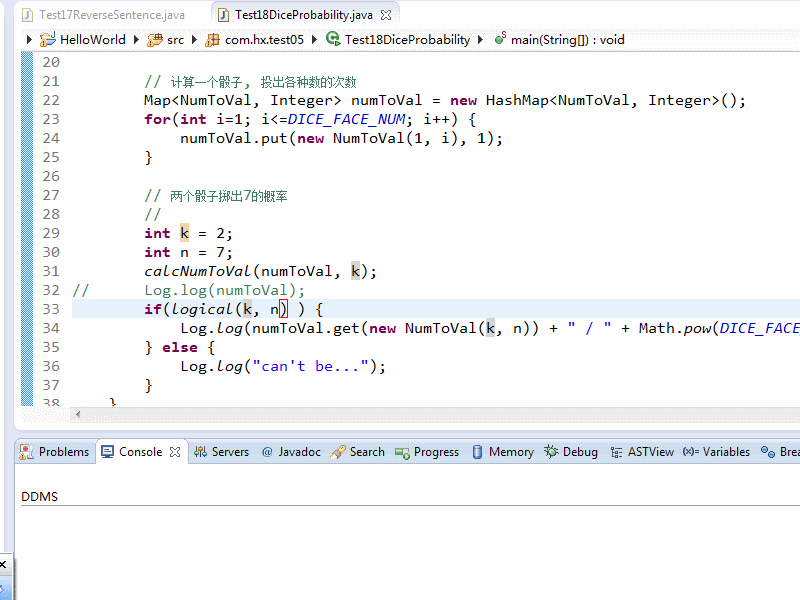Screen dimensions: 800x600
Task: Open the Problems view tab
Action: (x=55, y=452)
